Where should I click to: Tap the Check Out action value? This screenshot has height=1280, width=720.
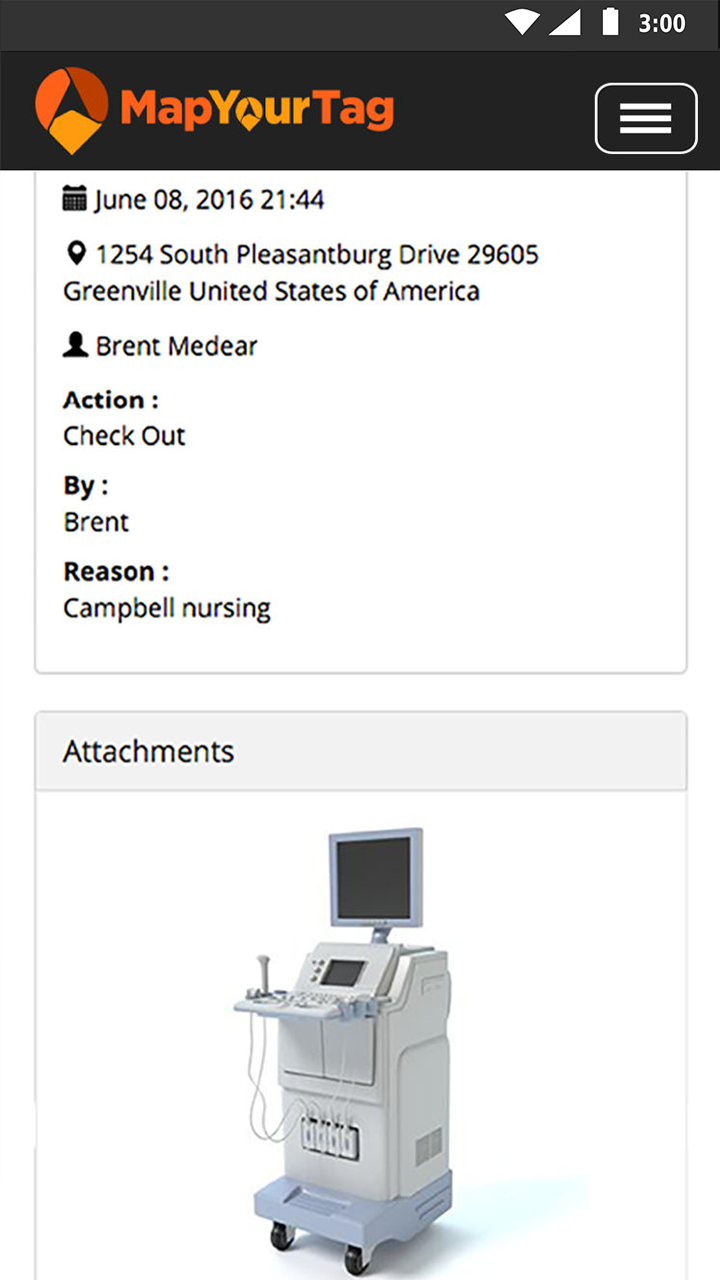[x=124, y=436]
